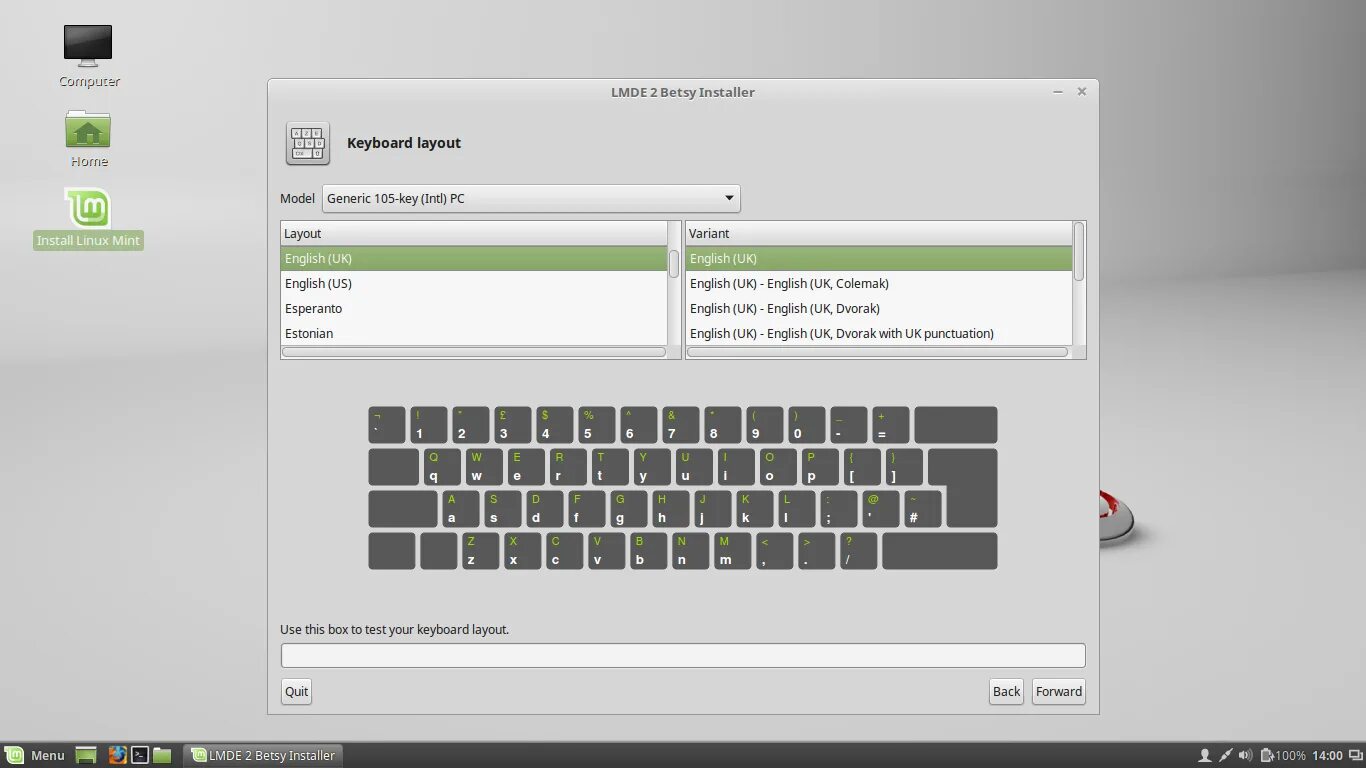
Task: Close the LMDE 2 Betsy Installer window
Action: click(1081, 92)
